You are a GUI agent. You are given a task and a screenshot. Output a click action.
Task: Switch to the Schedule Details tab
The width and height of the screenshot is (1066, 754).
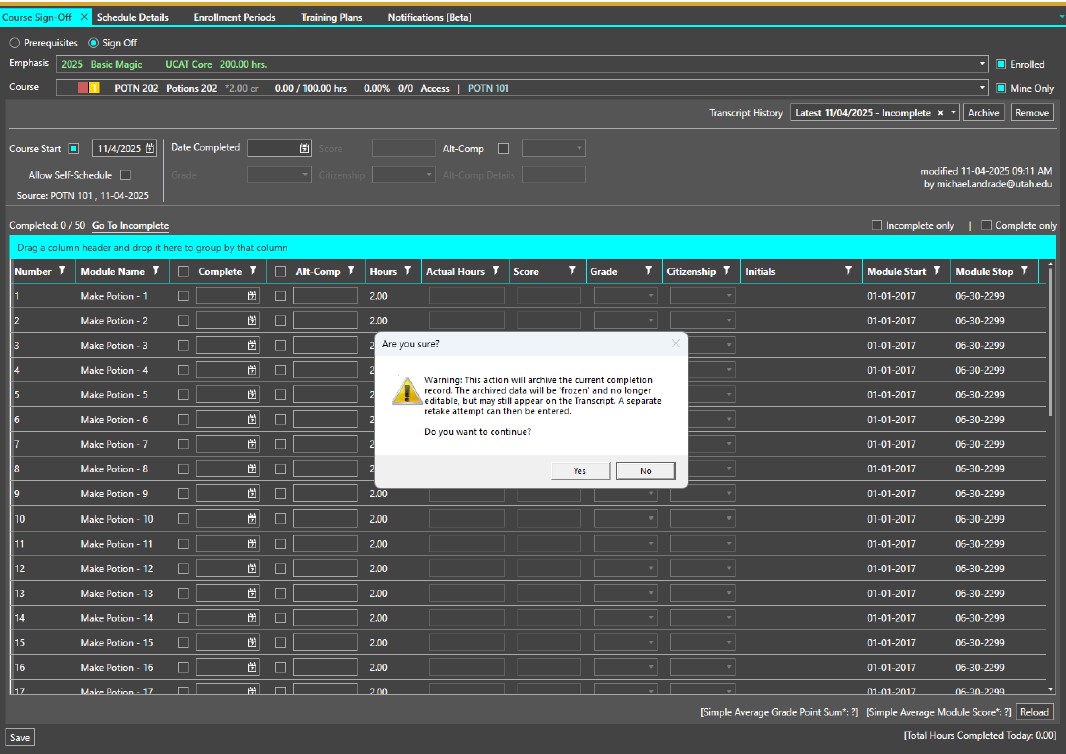[x=132, y=17]
